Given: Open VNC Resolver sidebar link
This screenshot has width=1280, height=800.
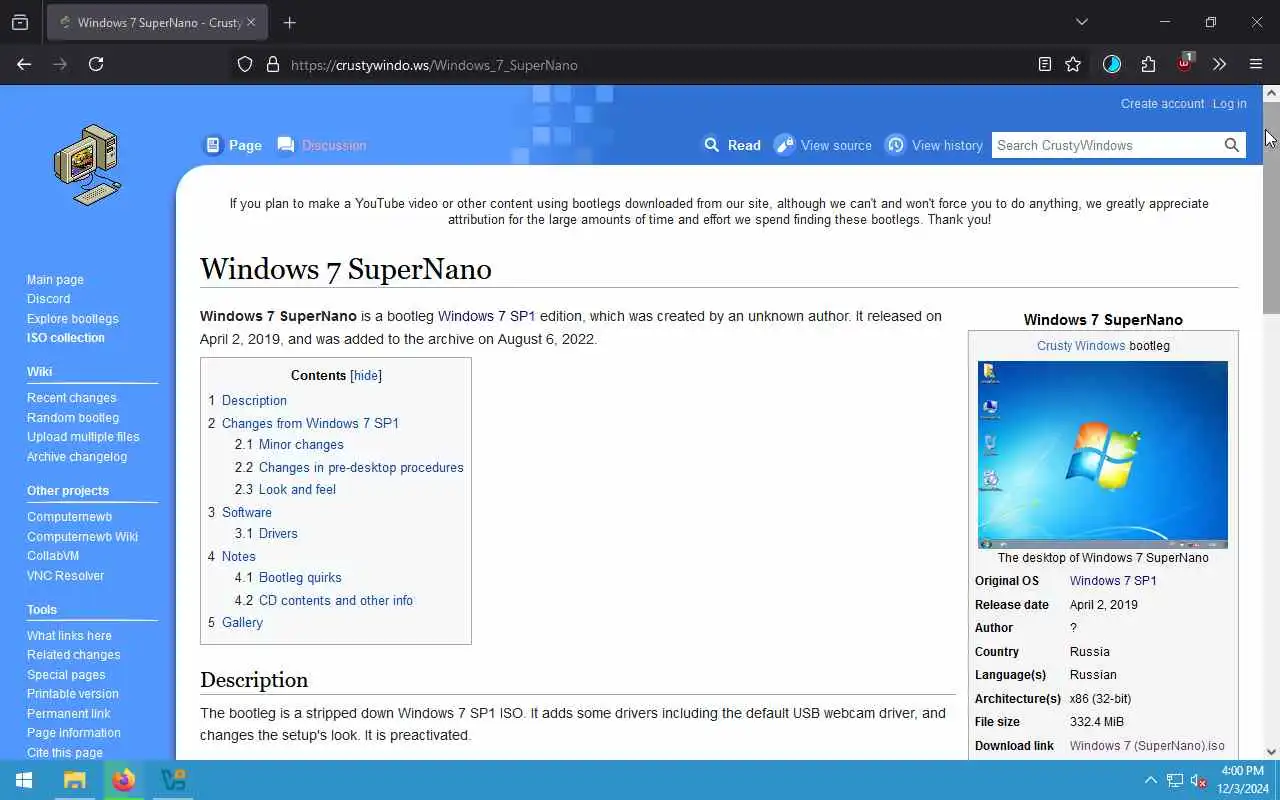Looking at the screenshot, I should pos(65,576).
